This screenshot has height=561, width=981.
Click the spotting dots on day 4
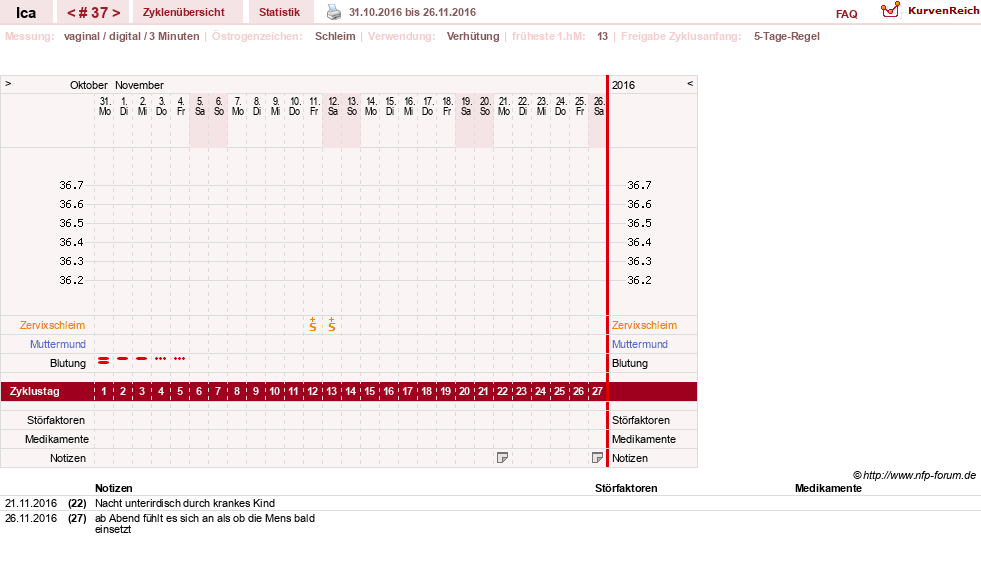[161, 358]
